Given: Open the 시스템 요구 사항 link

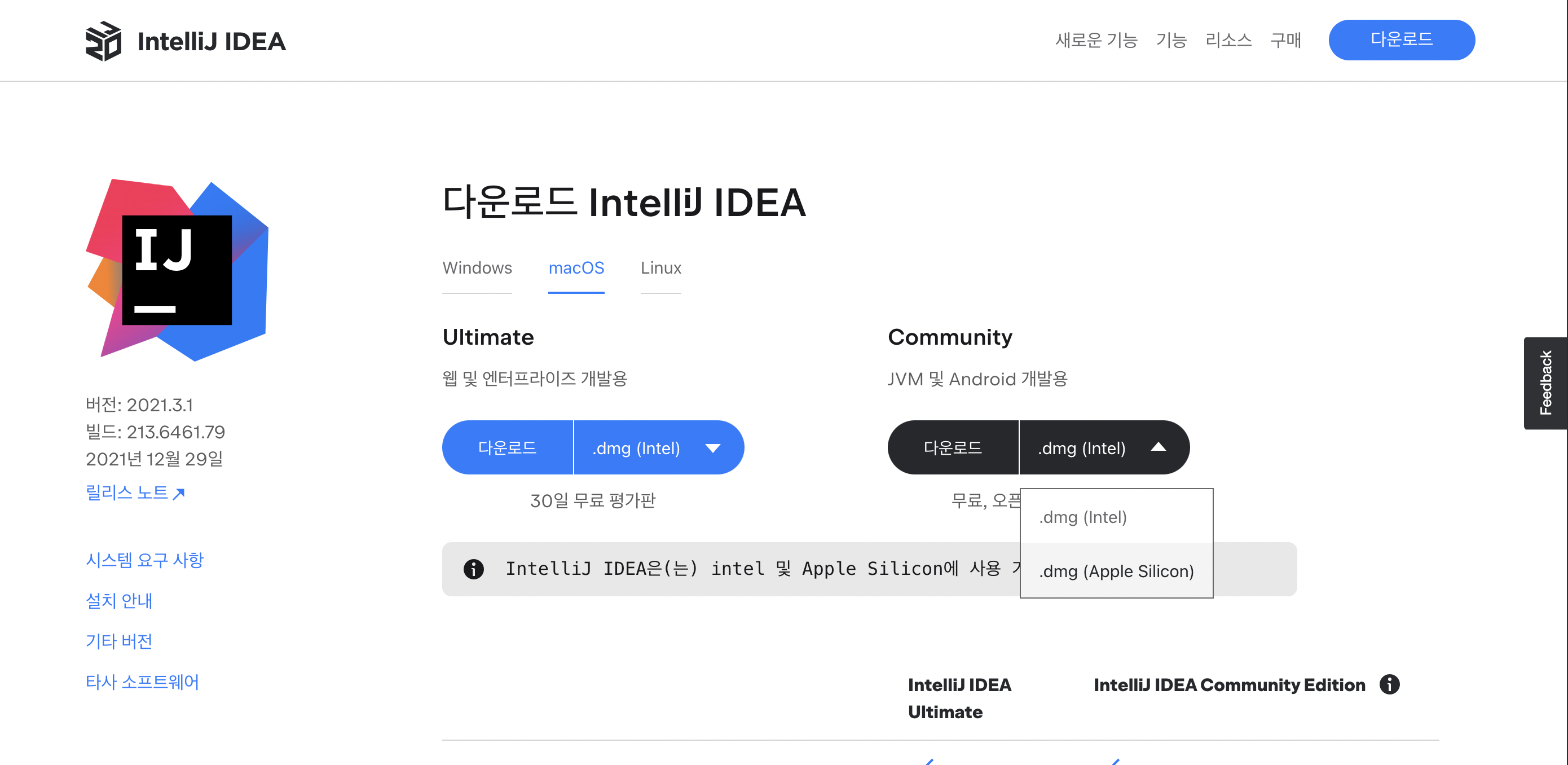Looking at the screenshot, I should tap(144, 560).
